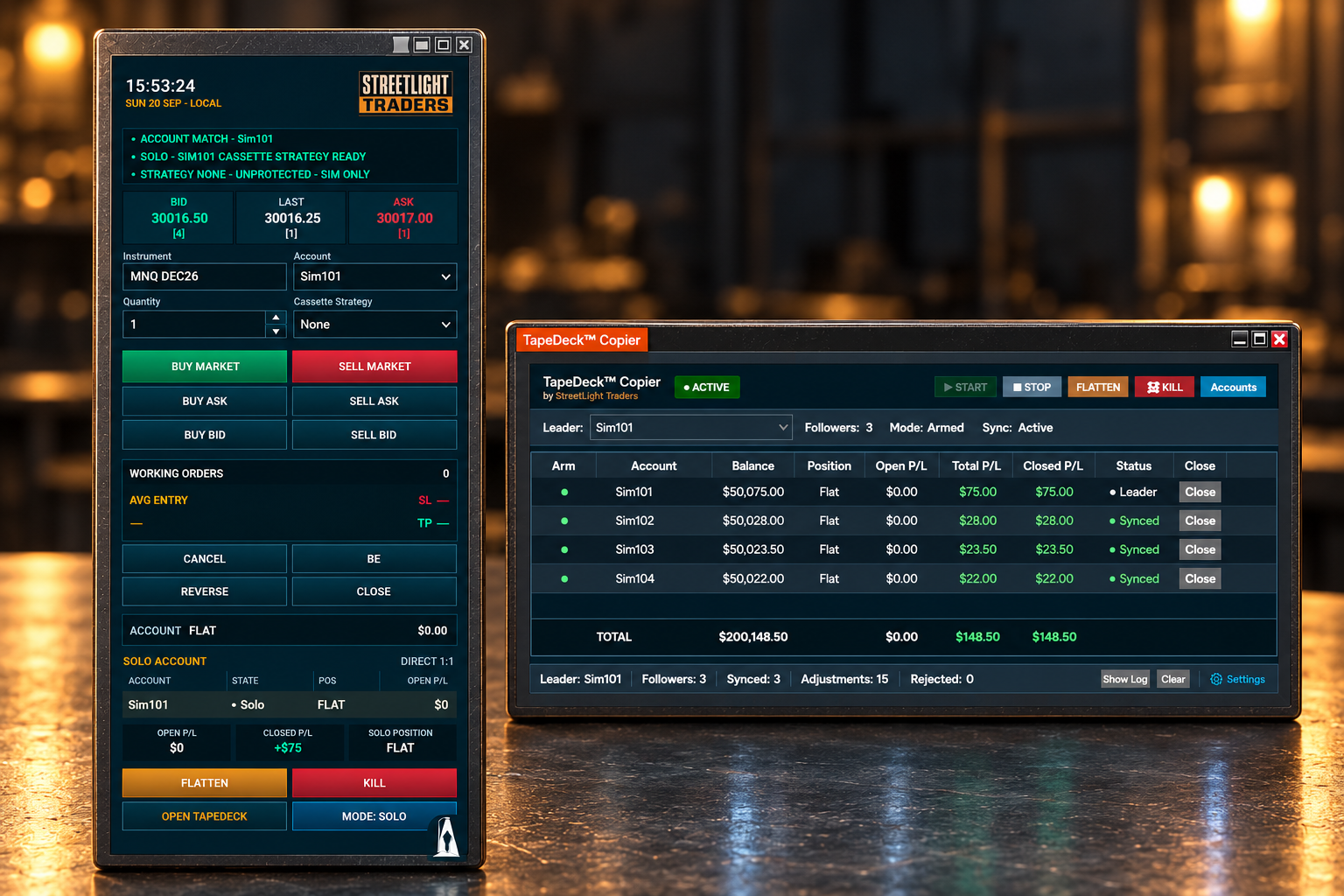Click the START play button in TapeDeck Copier

965,387
